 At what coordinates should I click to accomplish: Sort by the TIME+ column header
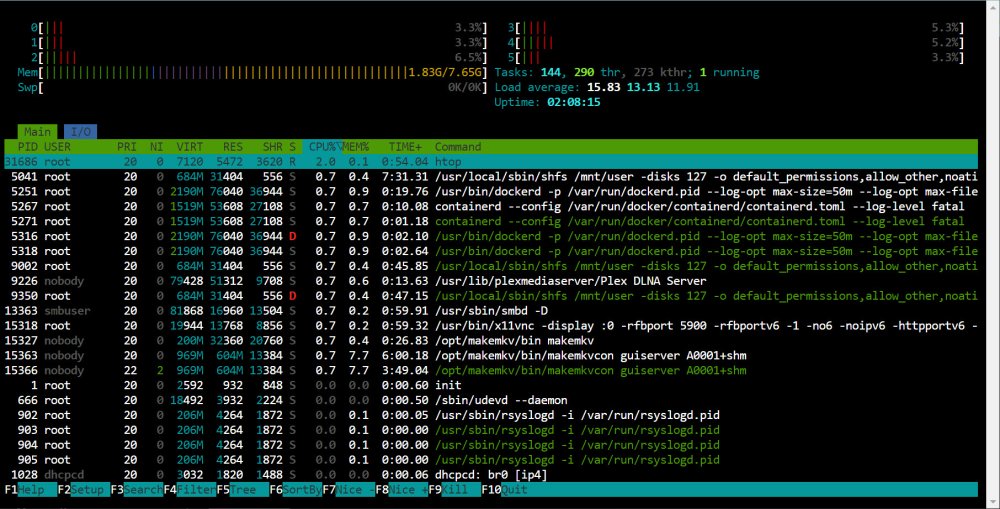coord(405,147)
